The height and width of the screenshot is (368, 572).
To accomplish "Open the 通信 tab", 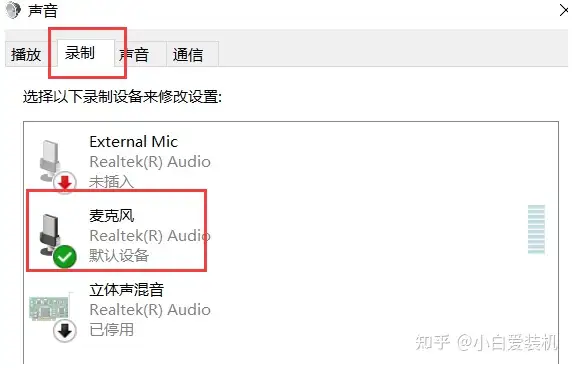I will point(188,55).
